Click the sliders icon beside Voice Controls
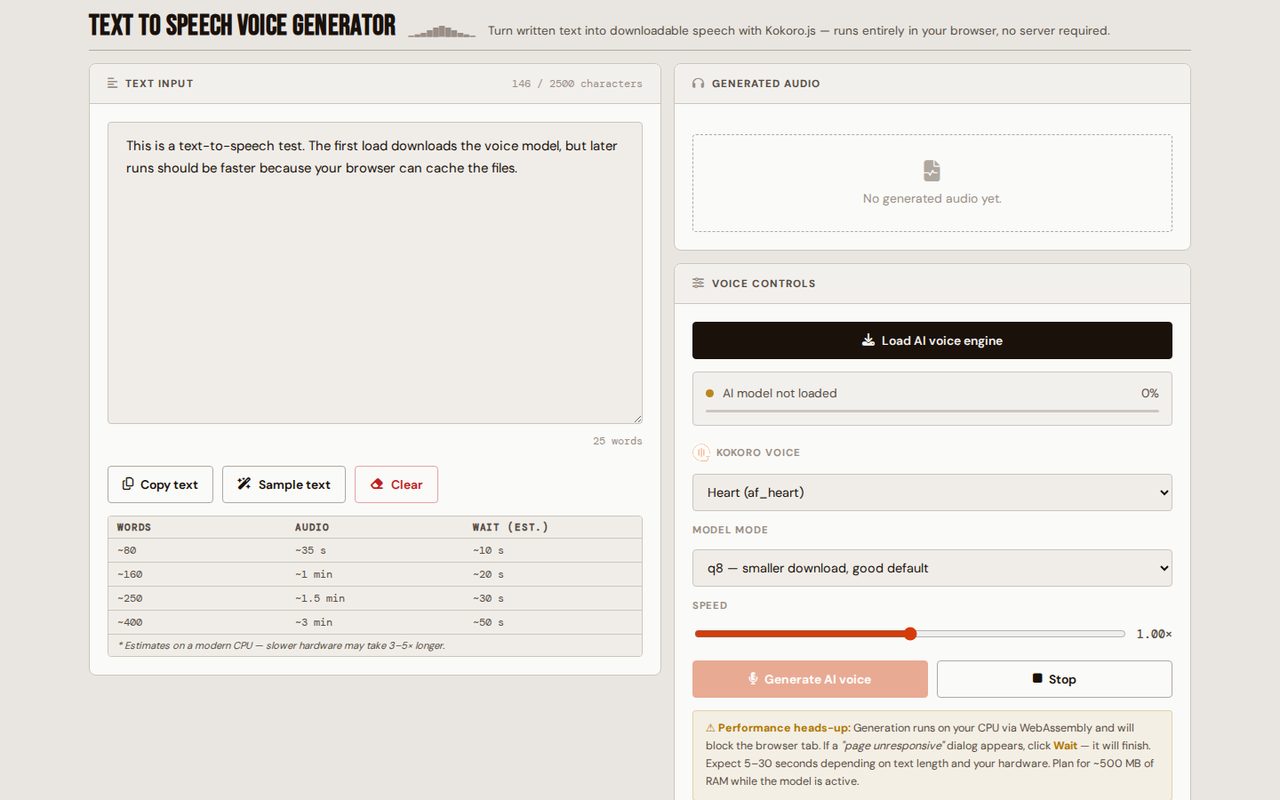 698,283
